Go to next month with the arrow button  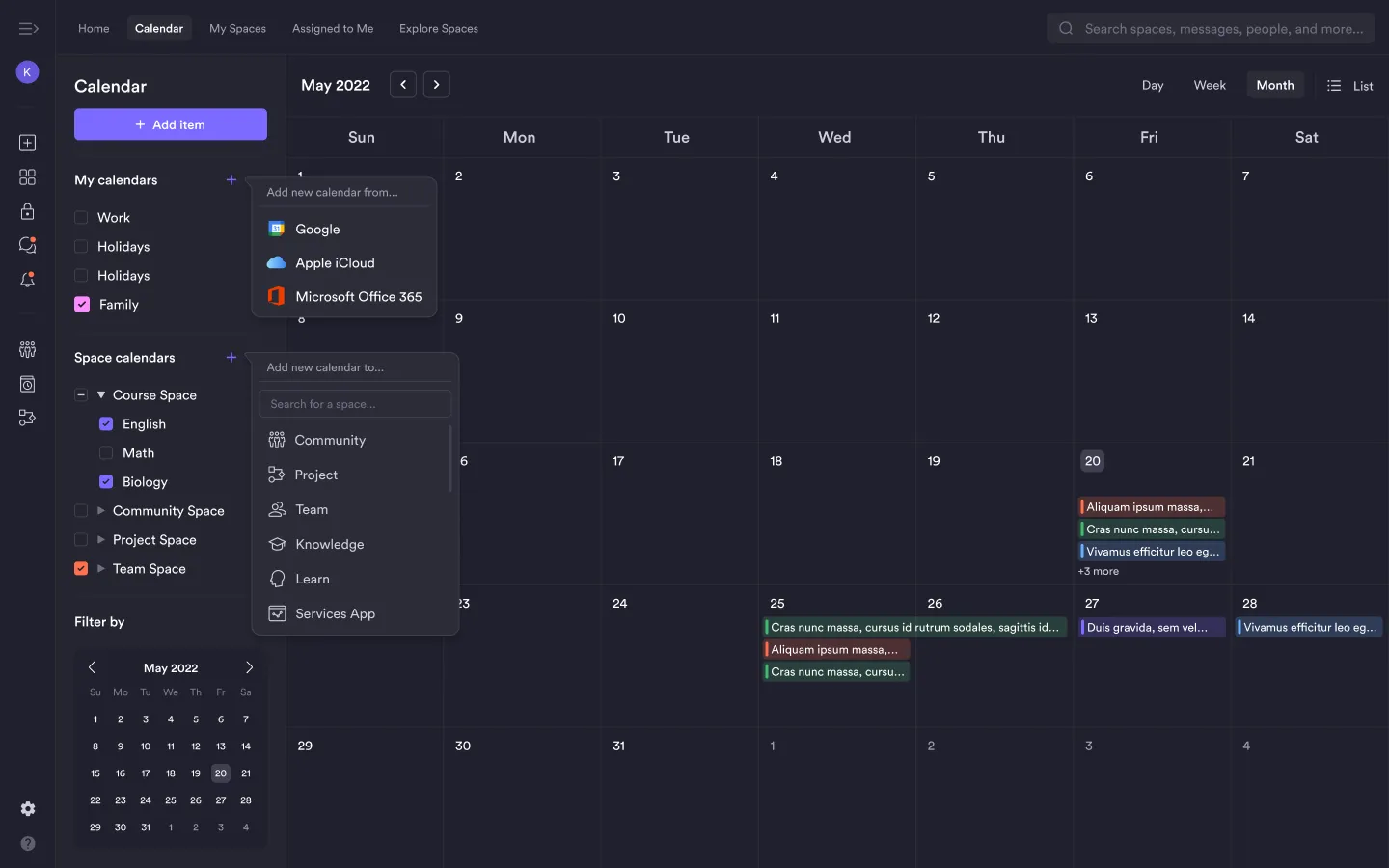[436, 85]
